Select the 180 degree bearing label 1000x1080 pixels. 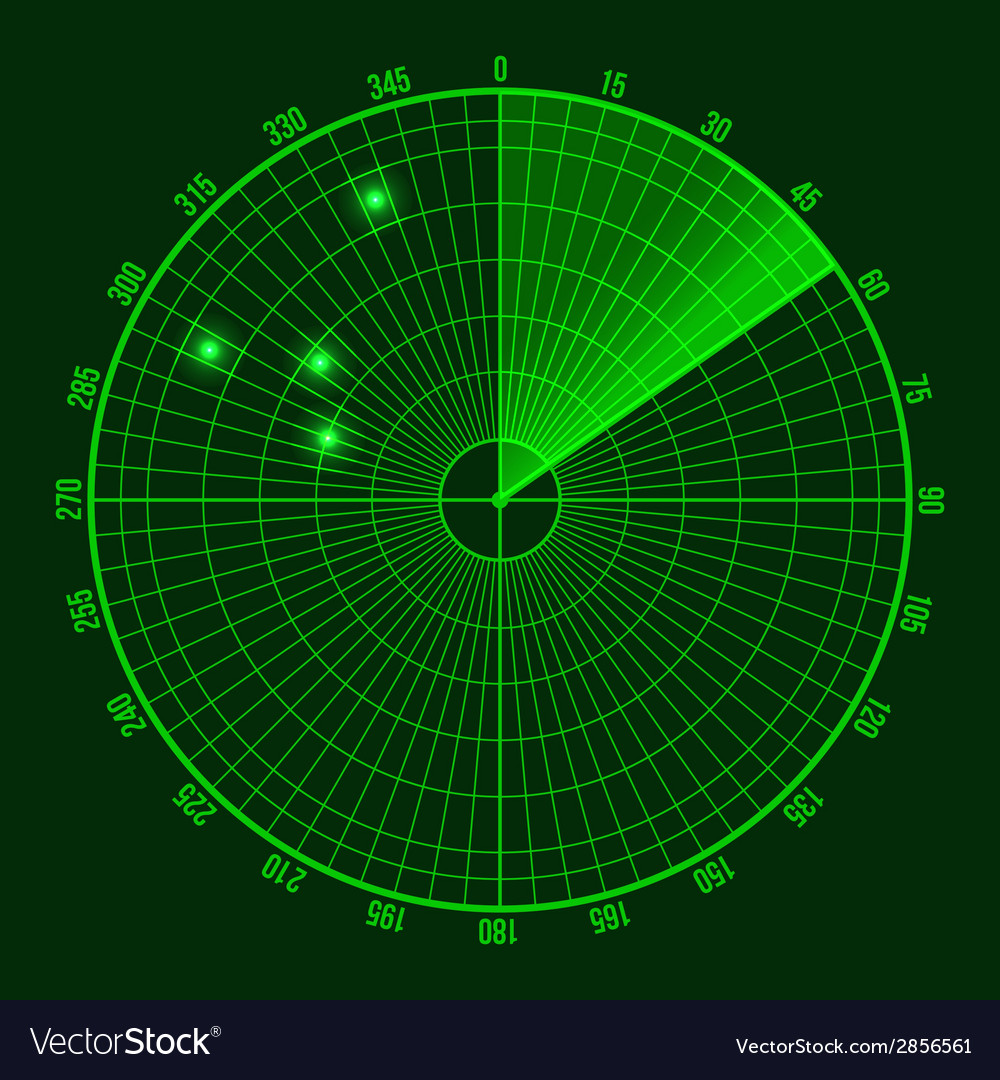[497, 931]
